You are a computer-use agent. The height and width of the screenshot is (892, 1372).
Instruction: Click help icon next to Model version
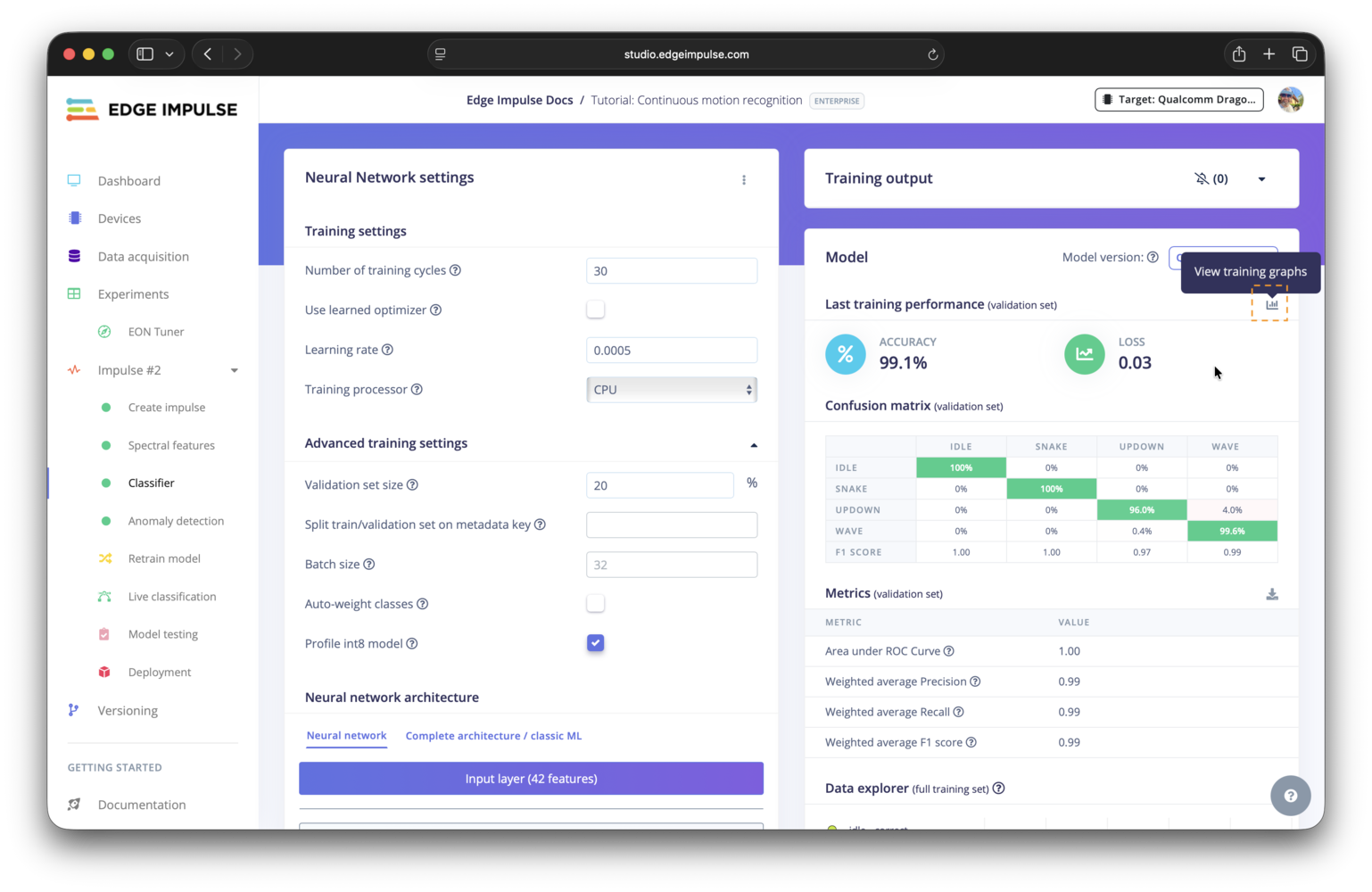1153,257
